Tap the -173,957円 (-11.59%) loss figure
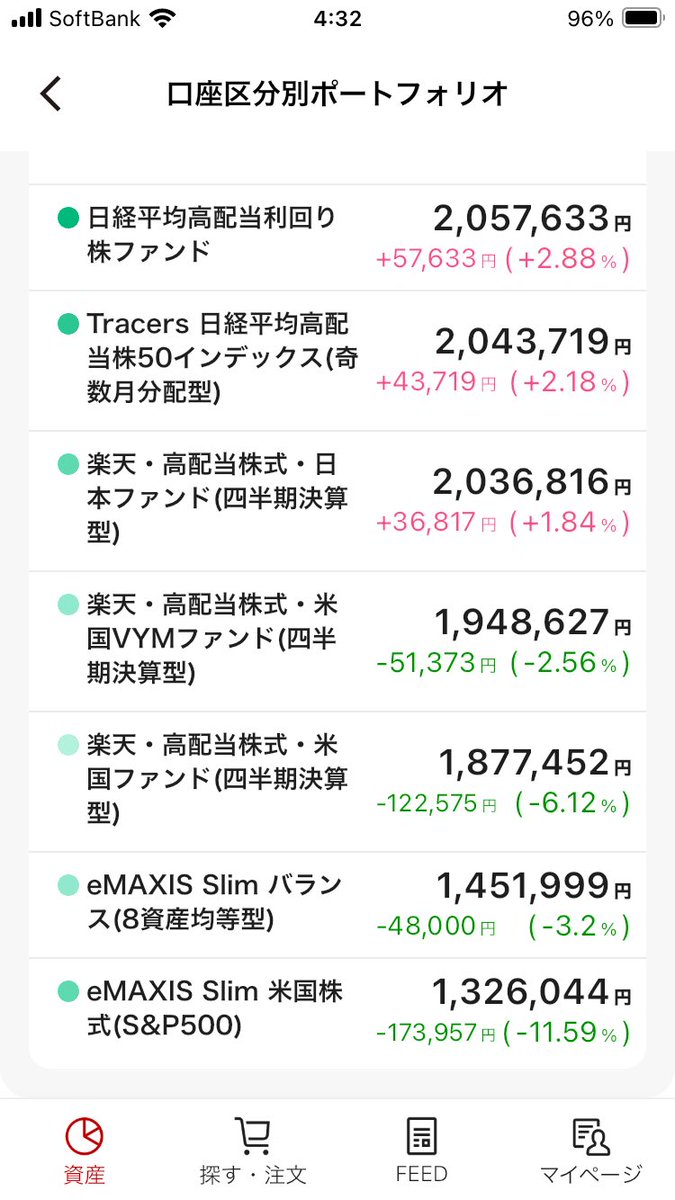Image resolution: width=675 pixels, height=1200 pixels. click(x=502, y=1031)
